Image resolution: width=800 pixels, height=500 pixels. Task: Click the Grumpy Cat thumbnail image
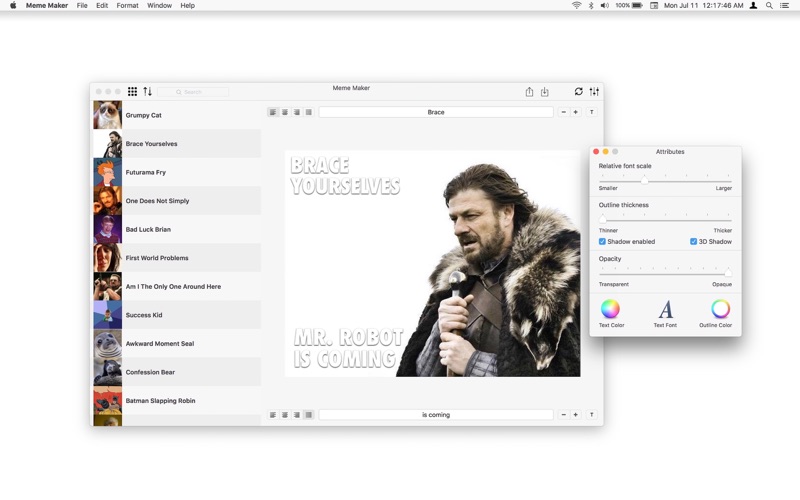tap(108, 115)
